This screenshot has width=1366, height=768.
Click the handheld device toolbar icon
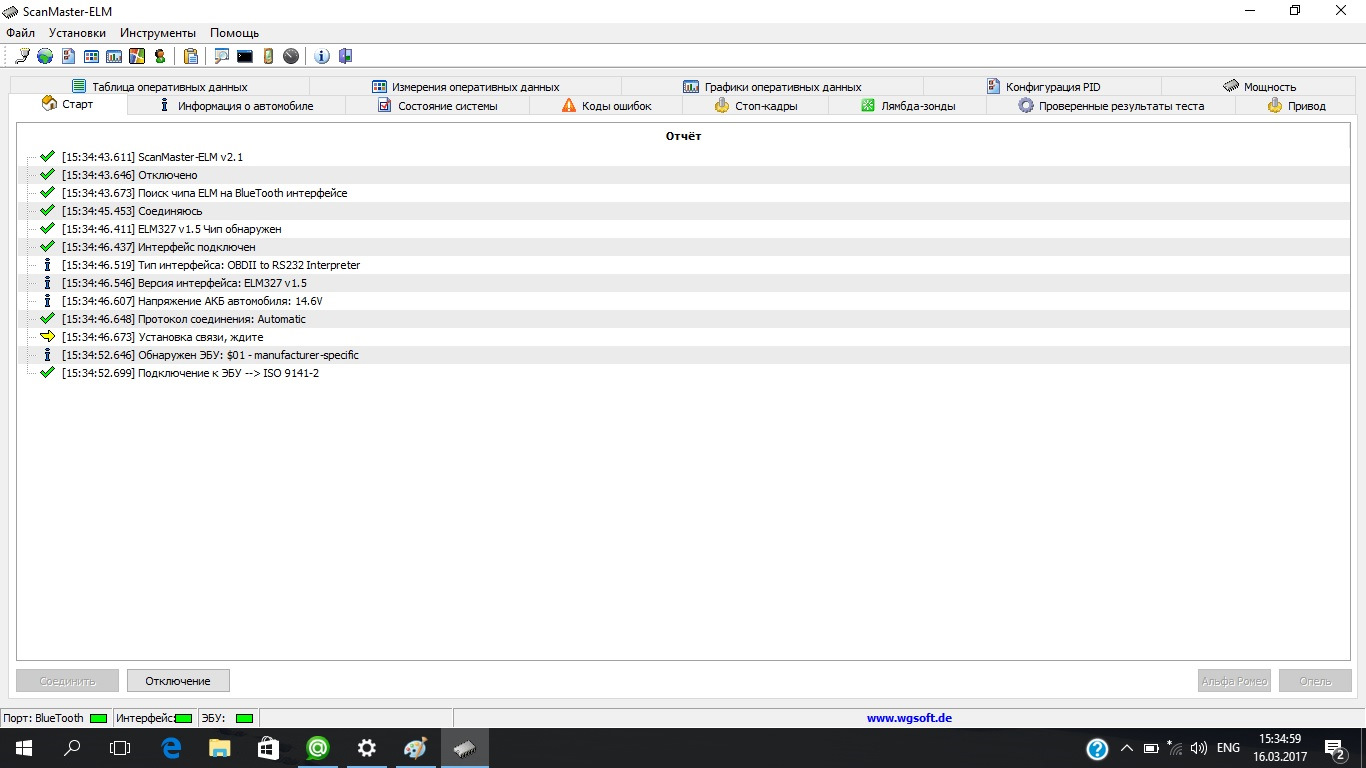pos(268,56)
